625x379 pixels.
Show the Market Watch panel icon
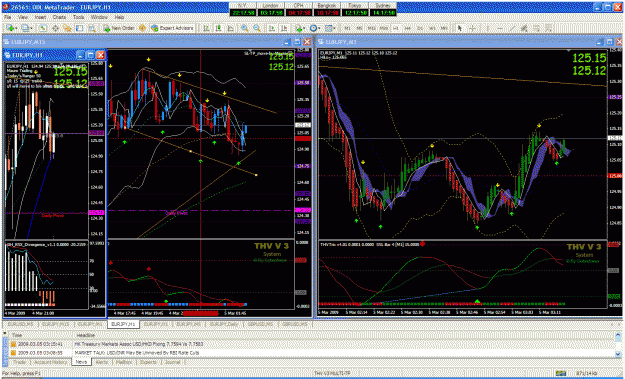point(43,28)
